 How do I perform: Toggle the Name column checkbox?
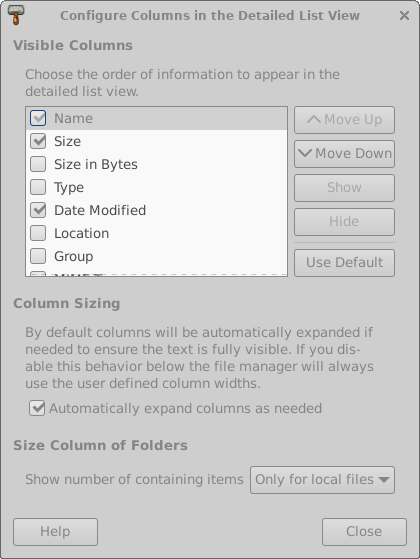point(38,118)
